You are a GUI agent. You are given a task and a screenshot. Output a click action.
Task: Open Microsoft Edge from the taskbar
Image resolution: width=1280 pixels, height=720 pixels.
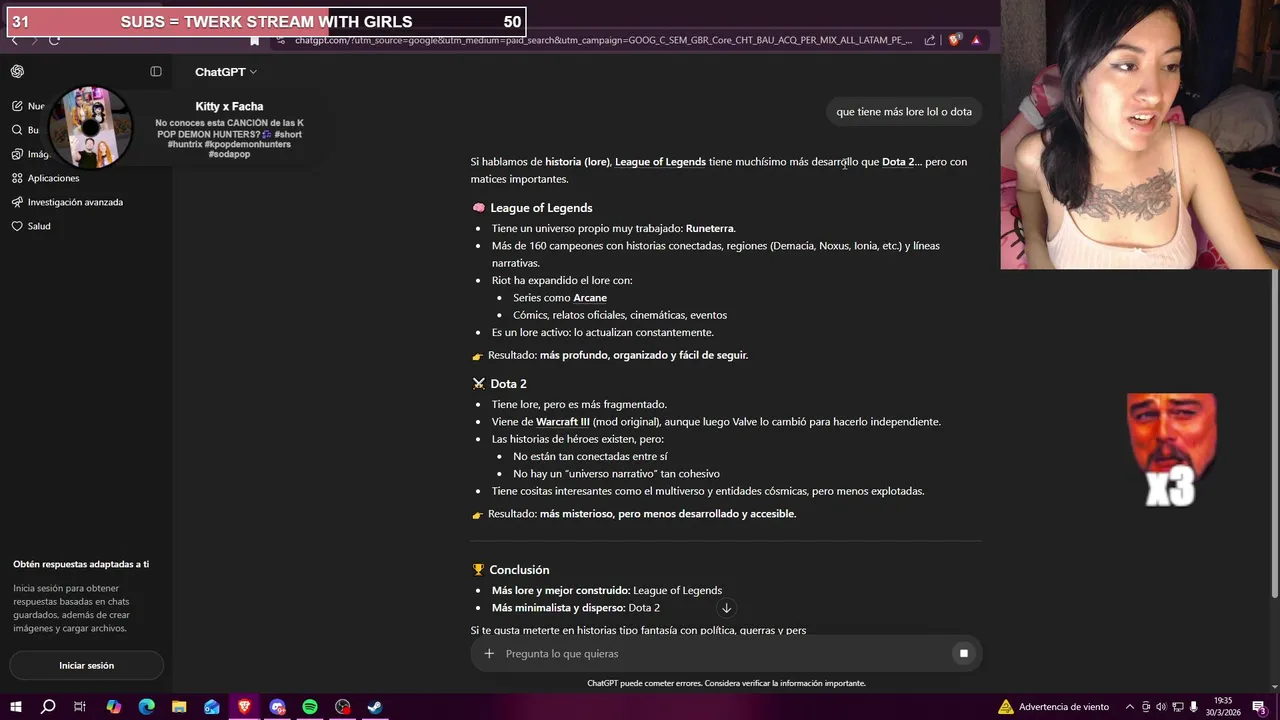coord(146,707)
